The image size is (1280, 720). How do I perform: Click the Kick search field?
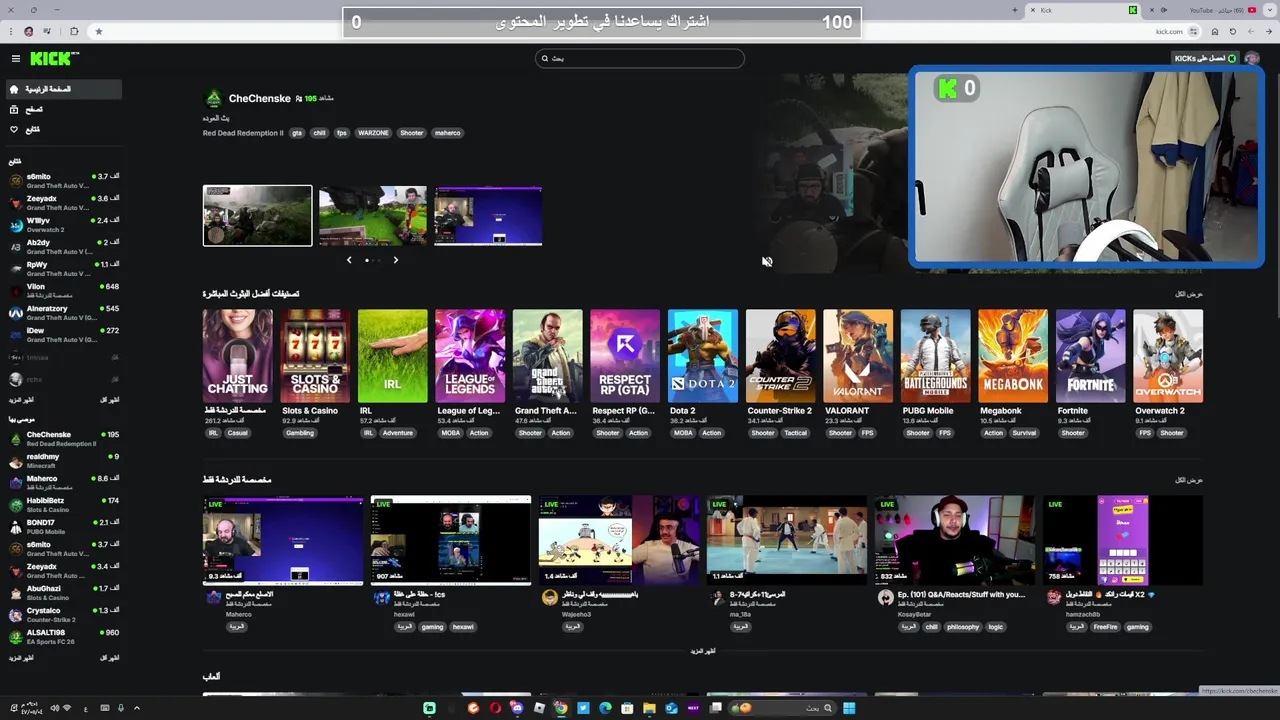[640, 58]
